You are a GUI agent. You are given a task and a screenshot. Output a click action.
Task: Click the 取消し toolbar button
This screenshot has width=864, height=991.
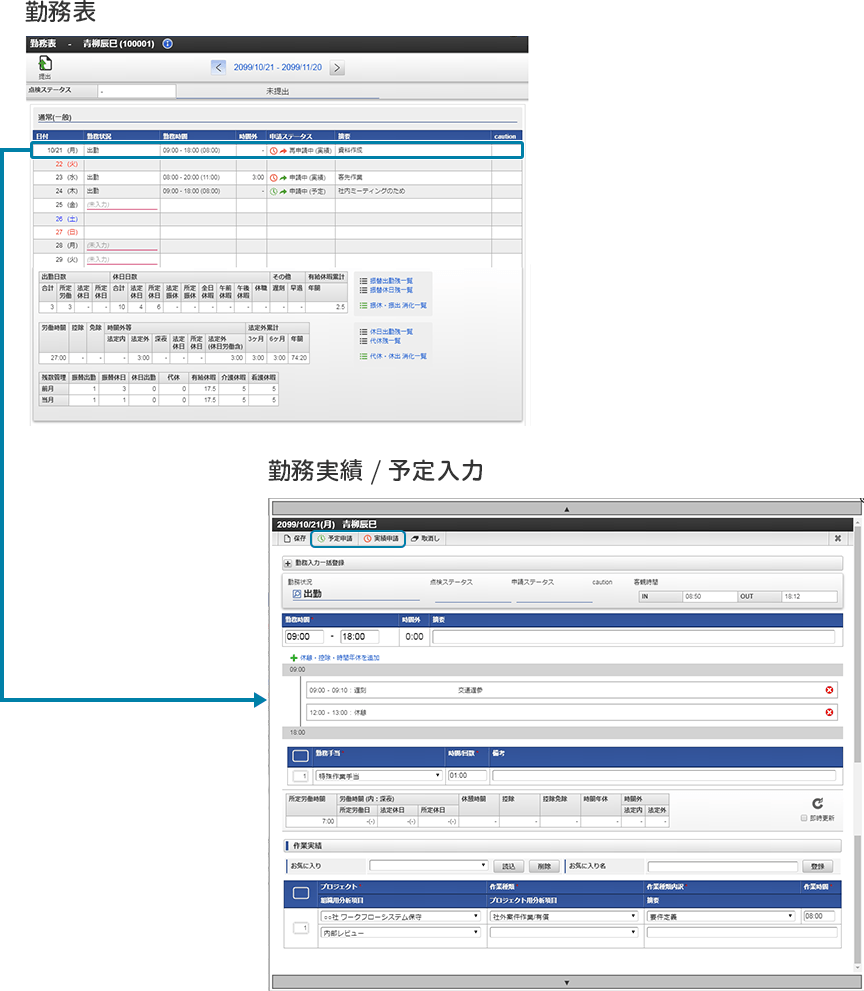point(425,538)
